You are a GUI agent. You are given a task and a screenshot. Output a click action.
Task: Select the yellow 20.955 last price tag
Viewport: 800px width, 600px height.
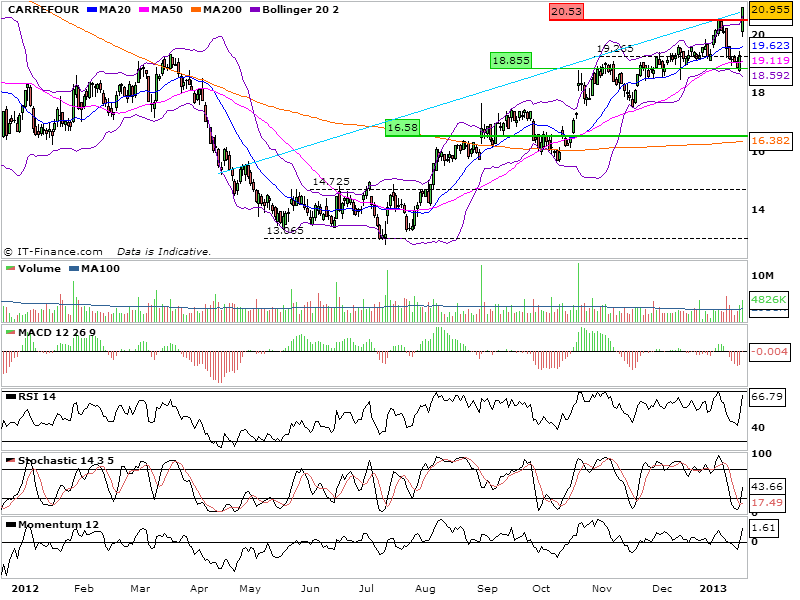click(770, 10)
